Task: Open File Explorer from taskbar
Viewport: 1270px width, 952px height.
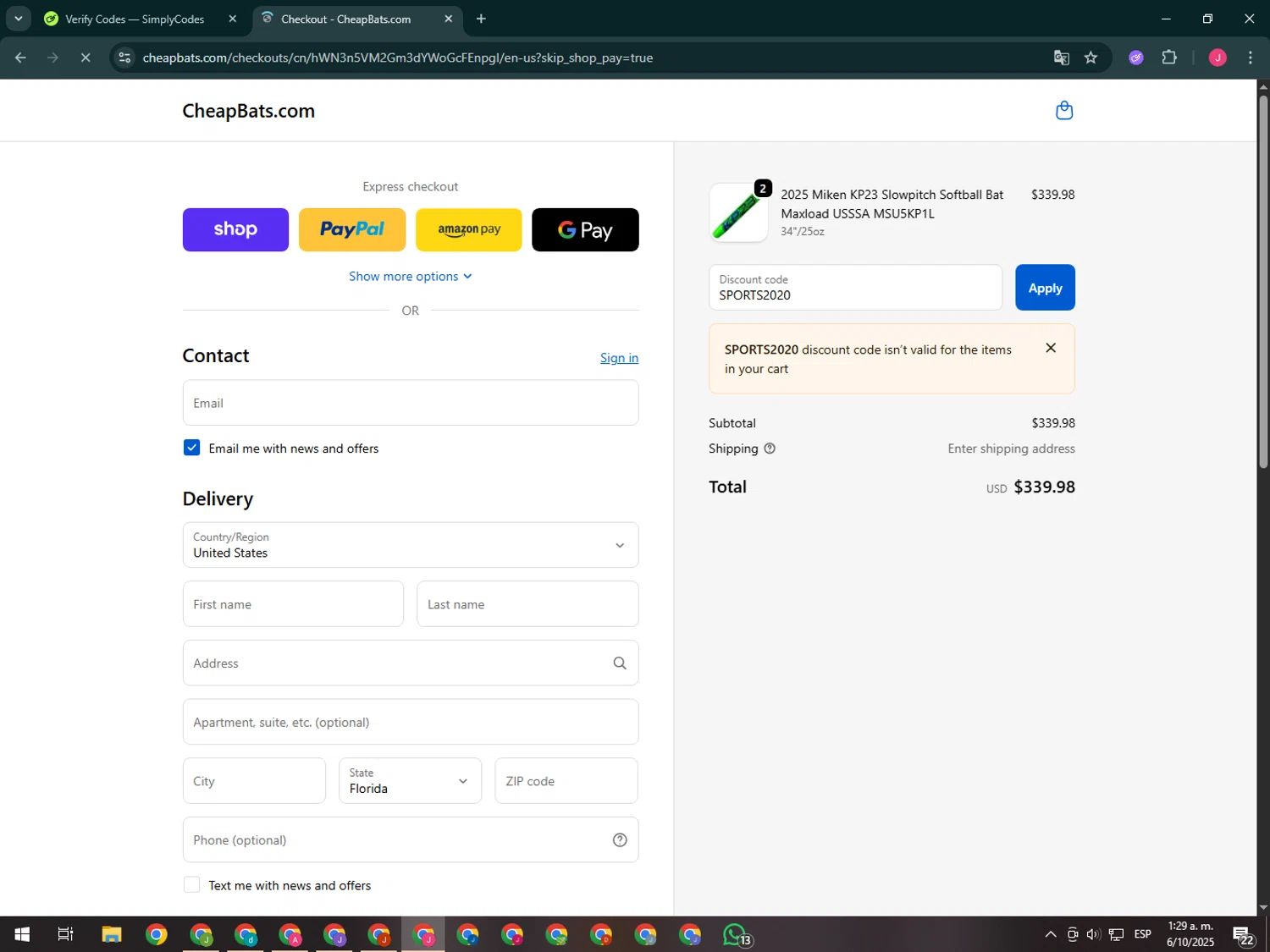Action: click(x=112, y=934)
